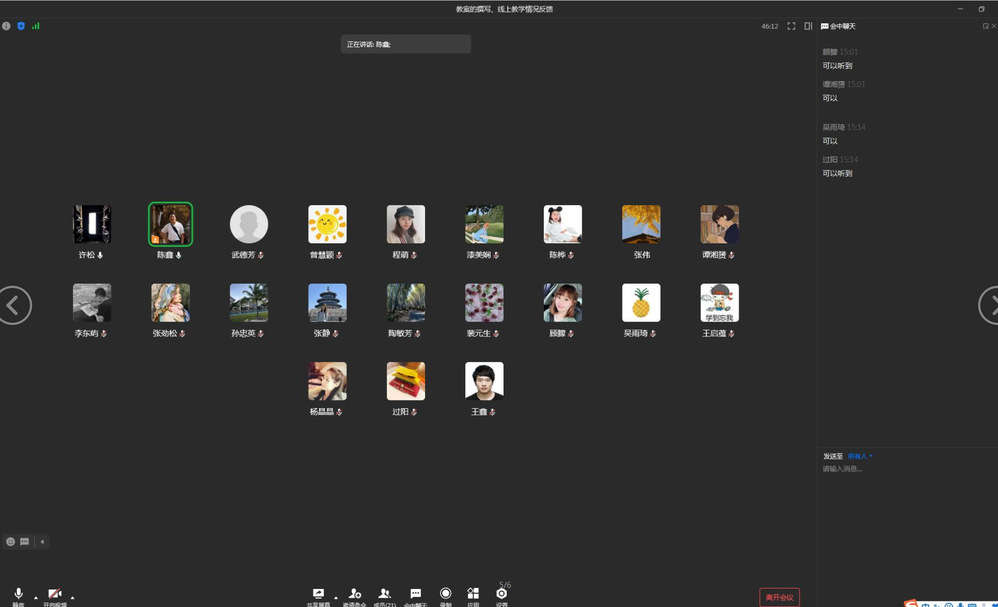Image resolution: width=998 pixels, height=607 pixels.
Task: Toggle microphone mute (静音) button
Action: point(18,595)
